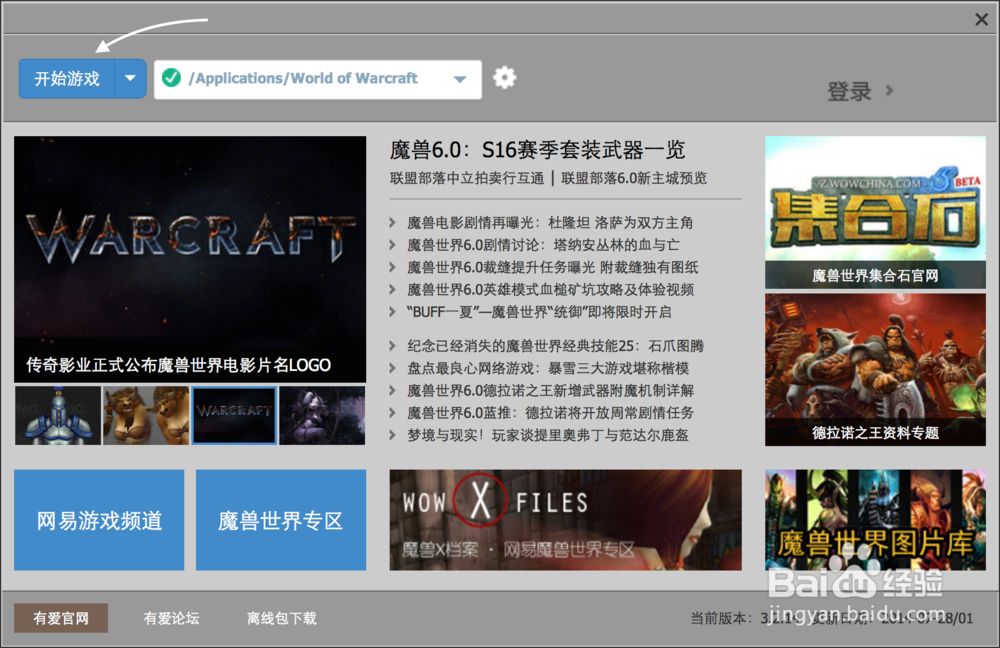Viewport: 1000px width, 648px height.
Task: Open news 魔兽世界6.0蓝推：德拉诺将开放周常剧情任务
Action: coord(550,413)
